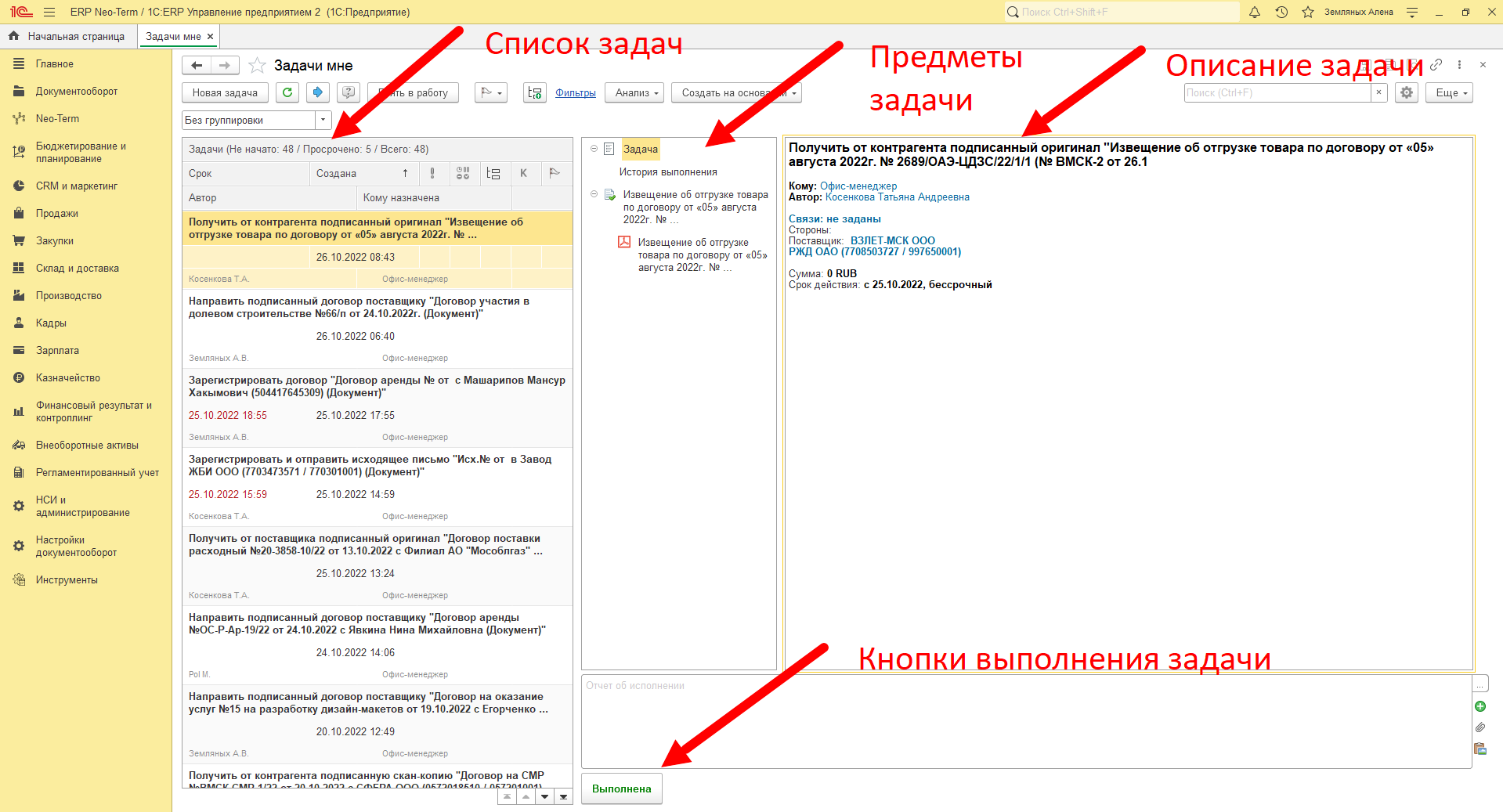Click the green plus add file icon
1503x812 pixels.
click(x=1480, y=706)
